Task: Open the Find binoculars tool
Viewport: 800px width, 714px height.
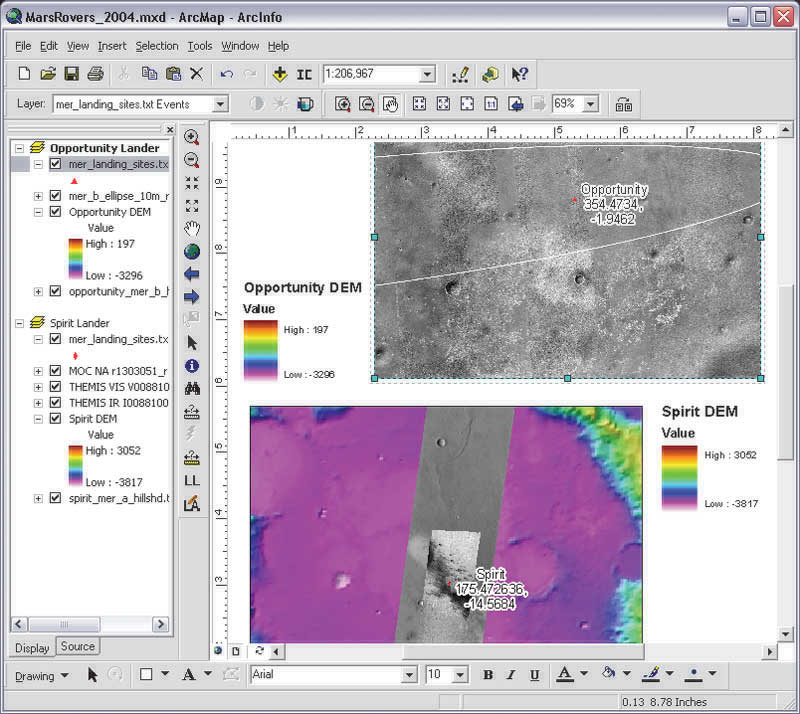Action: [x=192, y=389]
